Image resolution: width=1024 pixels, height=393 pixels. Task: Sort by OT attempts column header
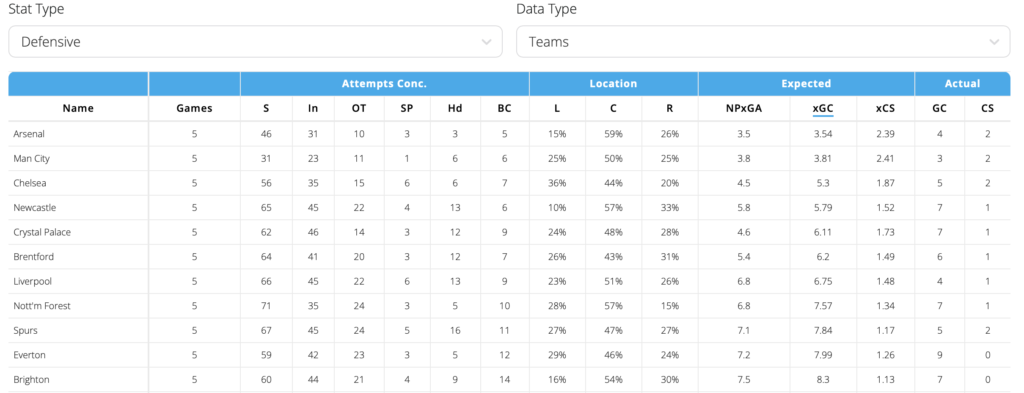pos(359,108)
